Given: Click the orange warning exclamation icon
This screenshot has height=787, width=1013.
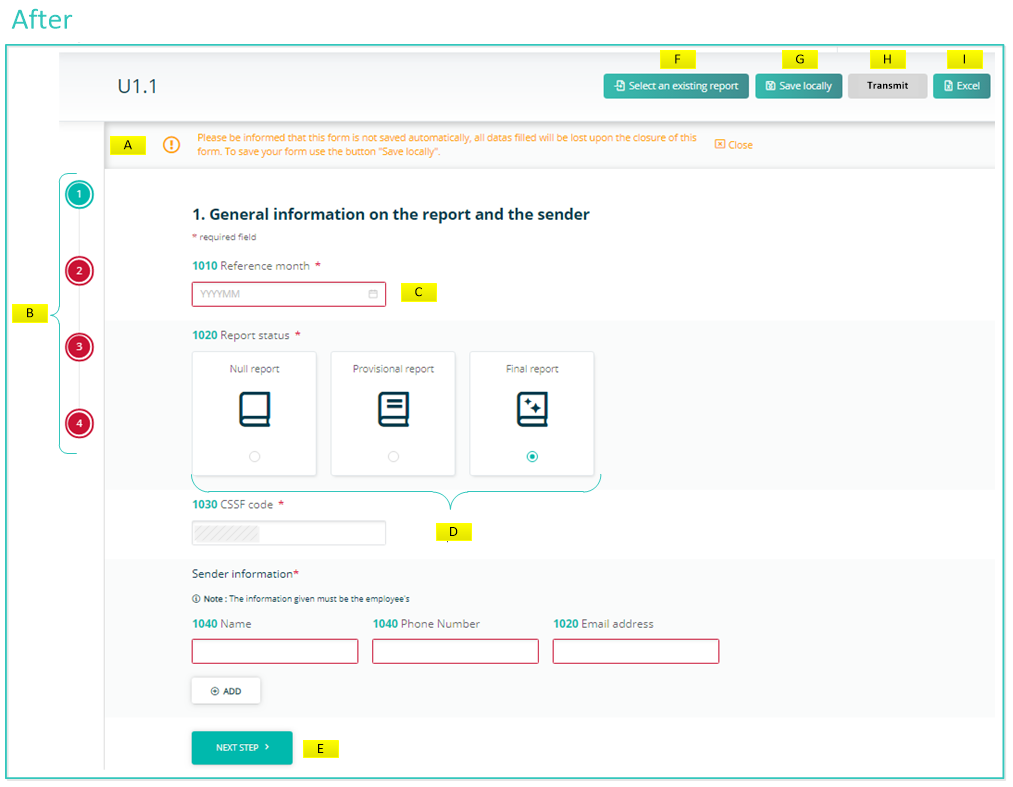Looking at the screenshot, I should point(172,145).
